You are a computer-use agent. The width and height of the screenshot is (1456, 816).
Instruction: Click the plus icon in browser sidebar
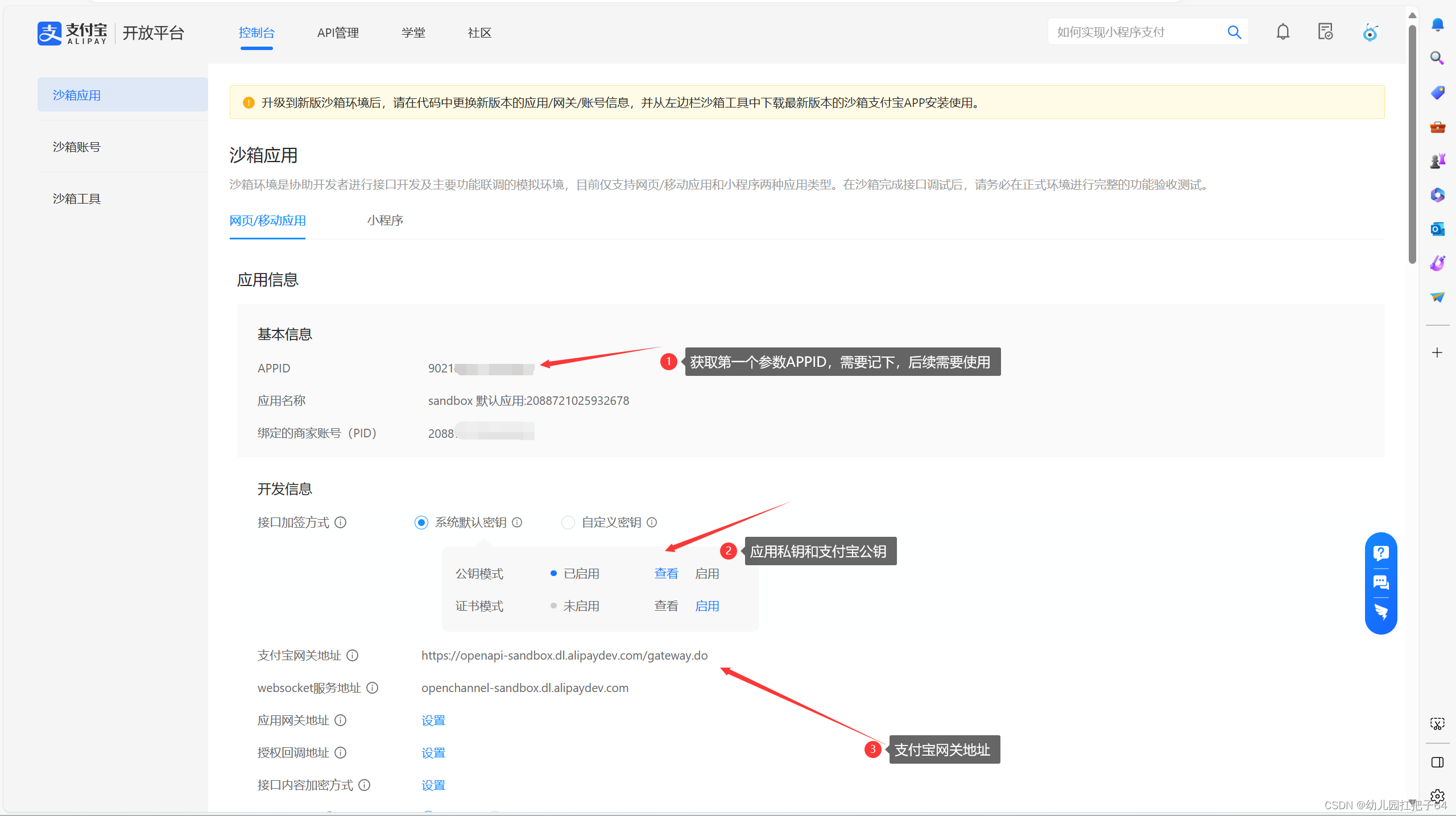click(x=1437, y=353)
